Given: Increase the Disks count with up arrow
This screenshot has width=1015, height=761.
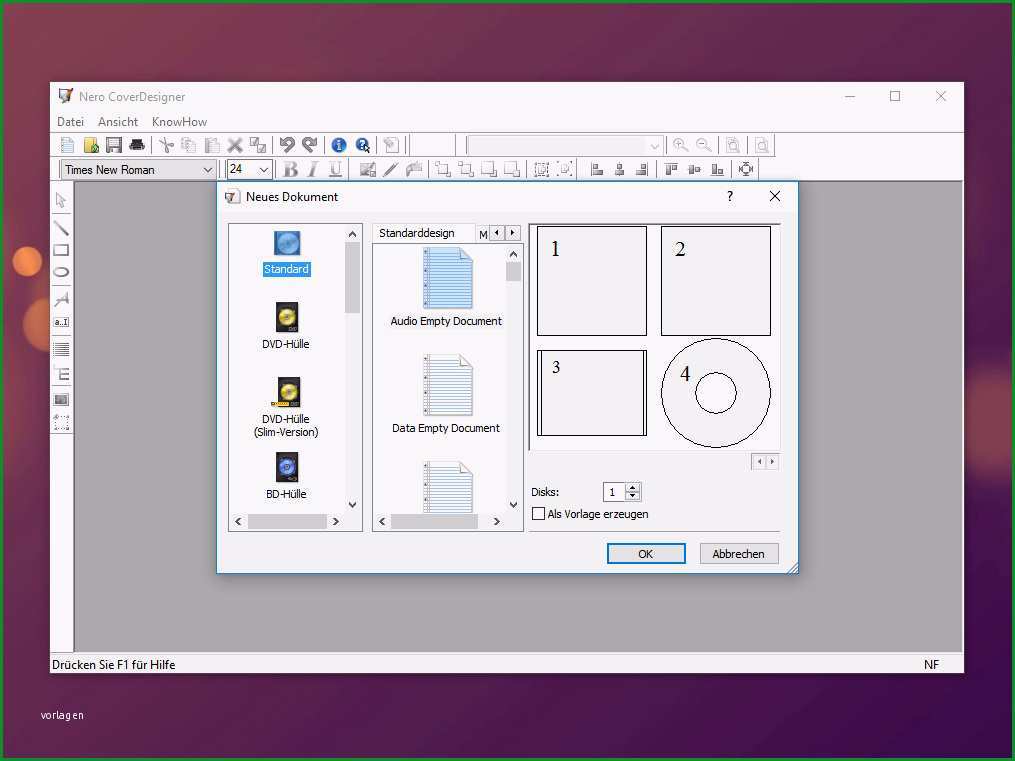Looking at the screenshot, I should (x=633, y=487).
